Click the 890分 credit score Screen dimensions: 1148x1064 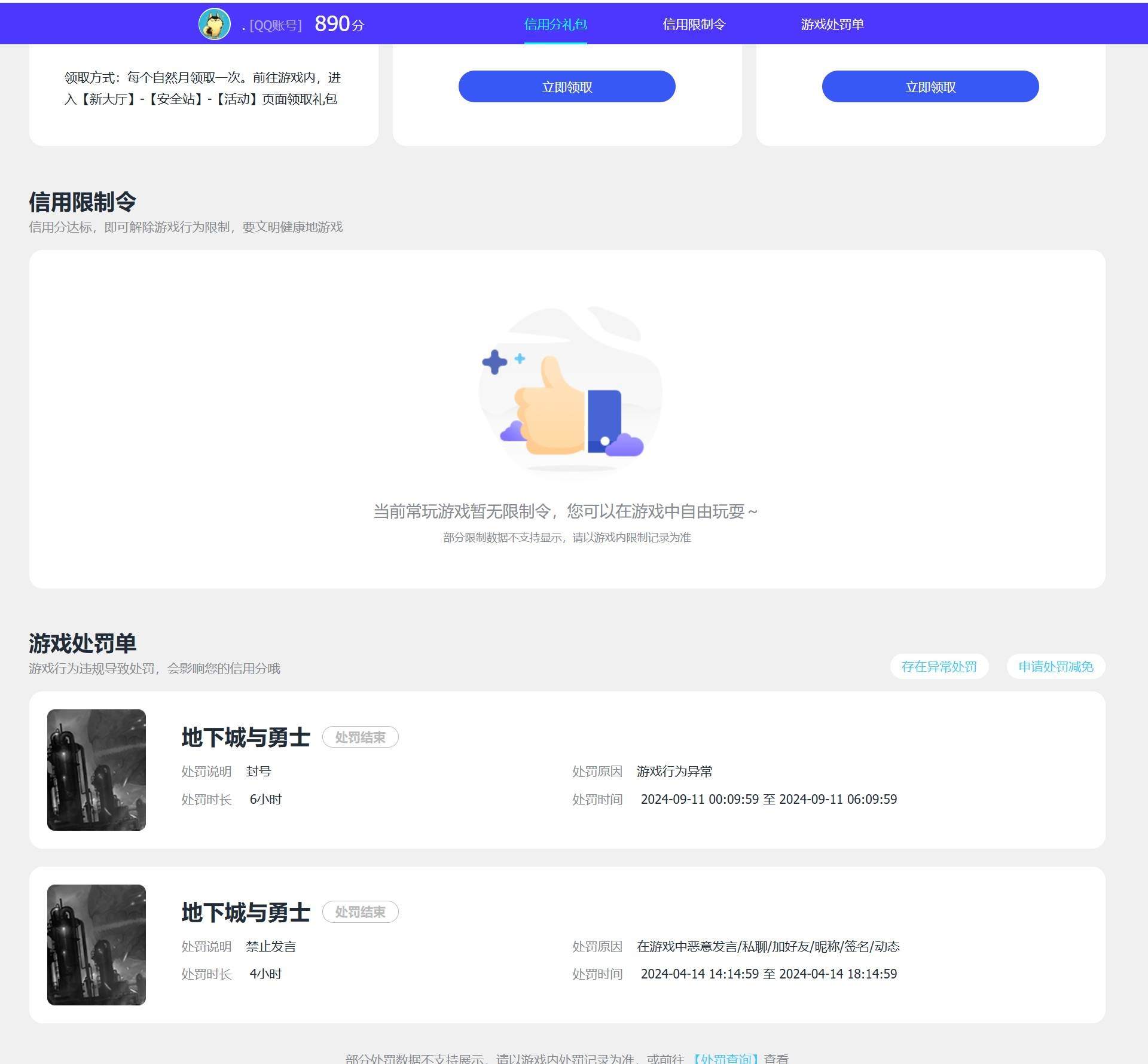point(339,24)
